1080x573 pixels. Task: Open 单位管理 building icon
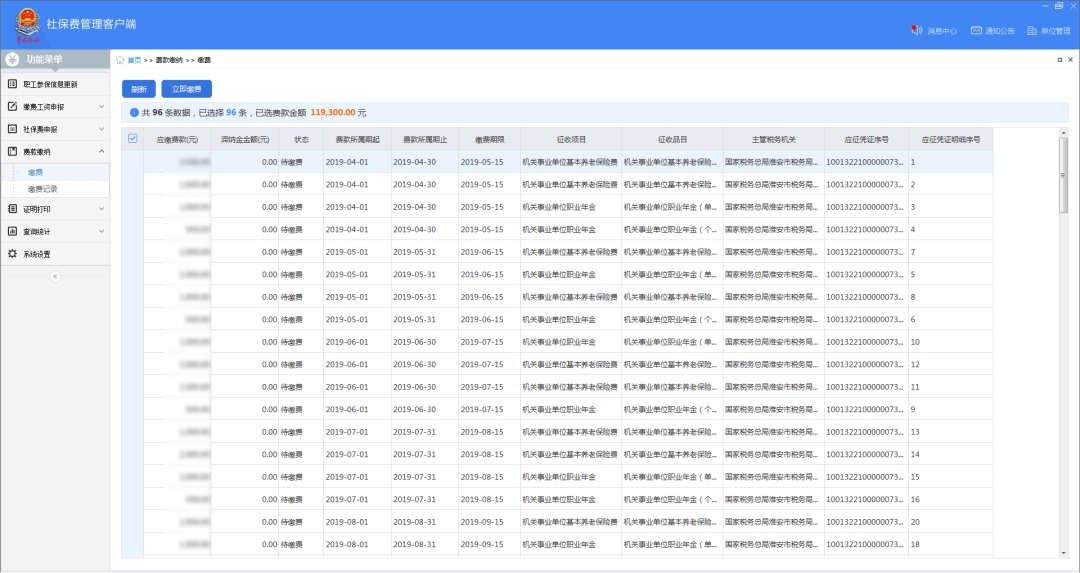[1033, 31]
